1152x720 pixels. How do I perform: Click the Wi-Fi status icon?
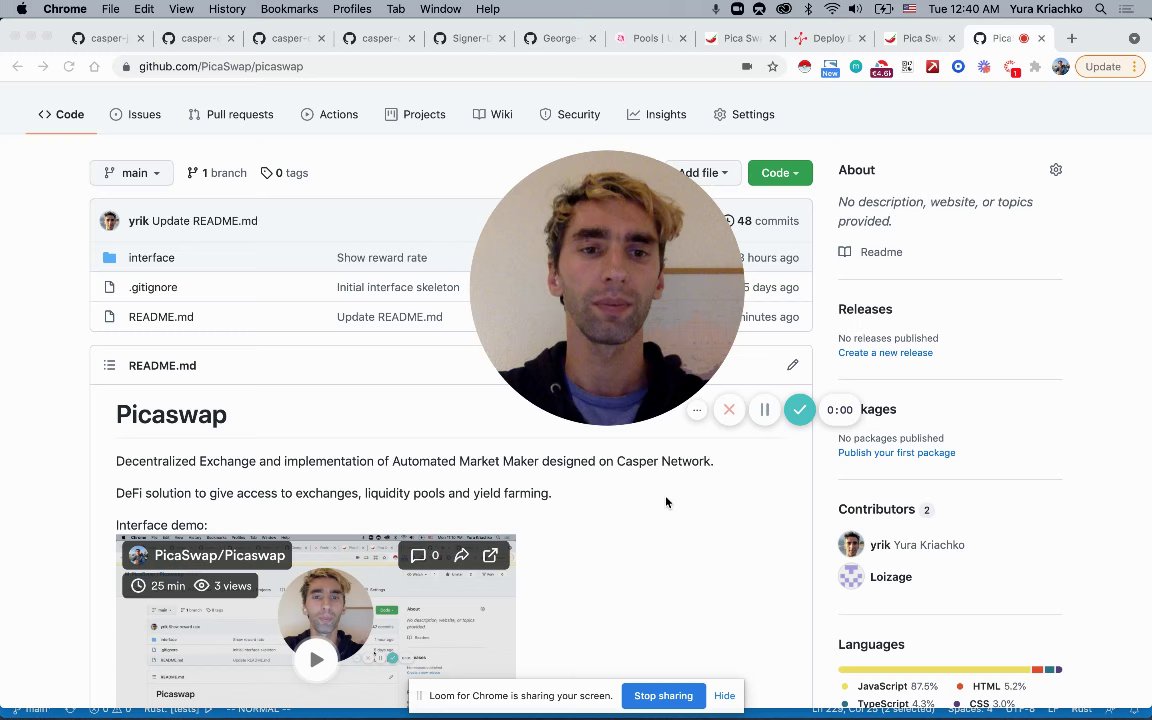click(832, 9)
